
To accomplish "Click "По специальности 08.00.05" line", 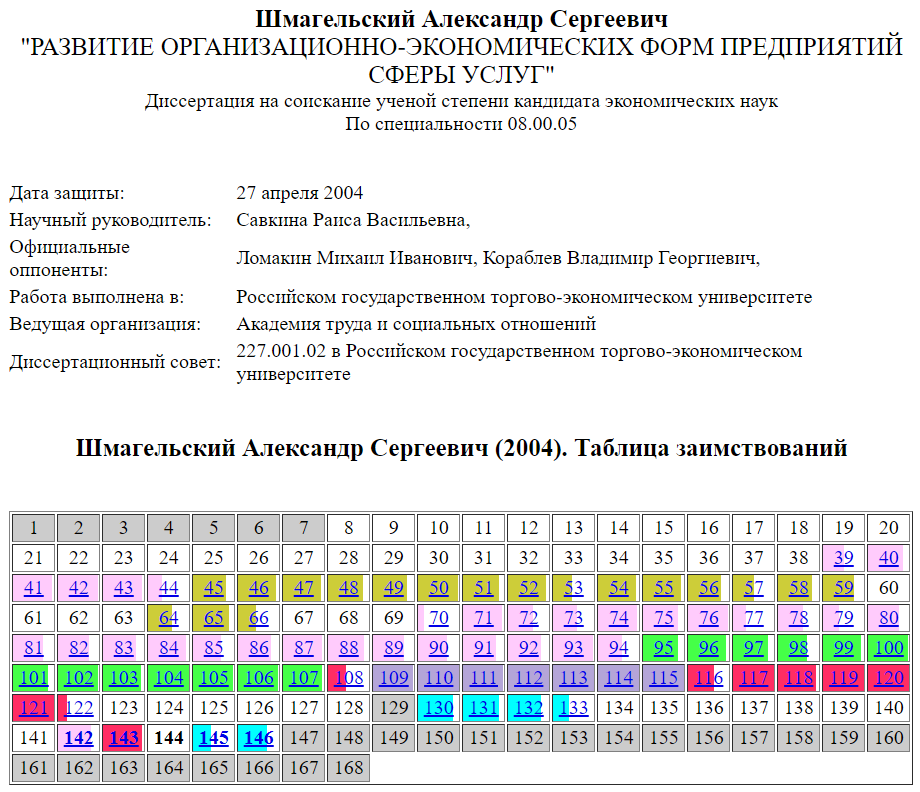I will pyautogui.click(x=461, y=124).
